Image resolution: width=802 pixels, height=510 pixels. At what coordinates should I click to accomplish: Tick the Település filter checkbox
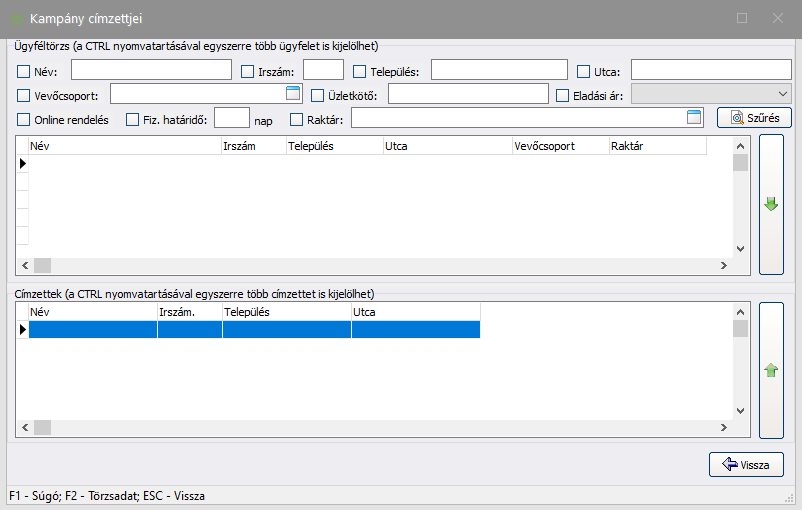(360, 71)
